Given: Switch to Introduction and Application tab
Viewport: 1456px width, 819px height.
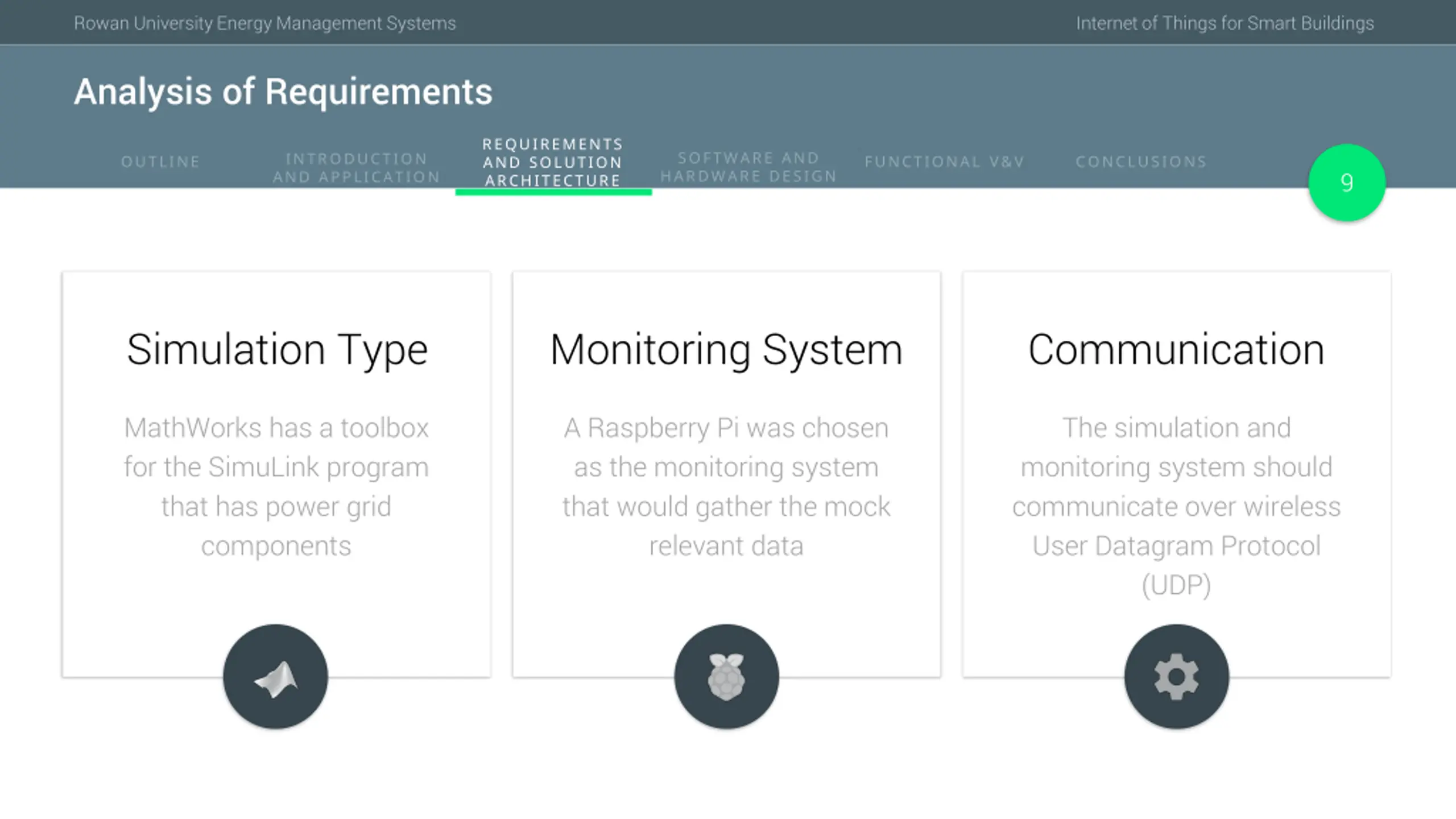Looking at the screenshot, I should coord(357,168).
